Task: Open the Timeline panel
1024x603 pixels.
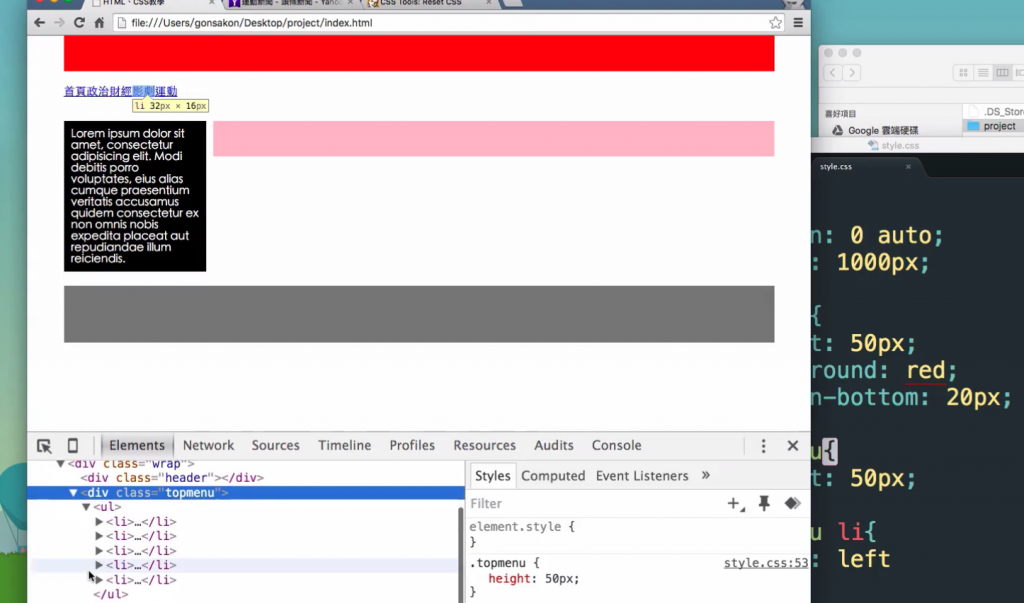Action: click(x=345, y=446)
